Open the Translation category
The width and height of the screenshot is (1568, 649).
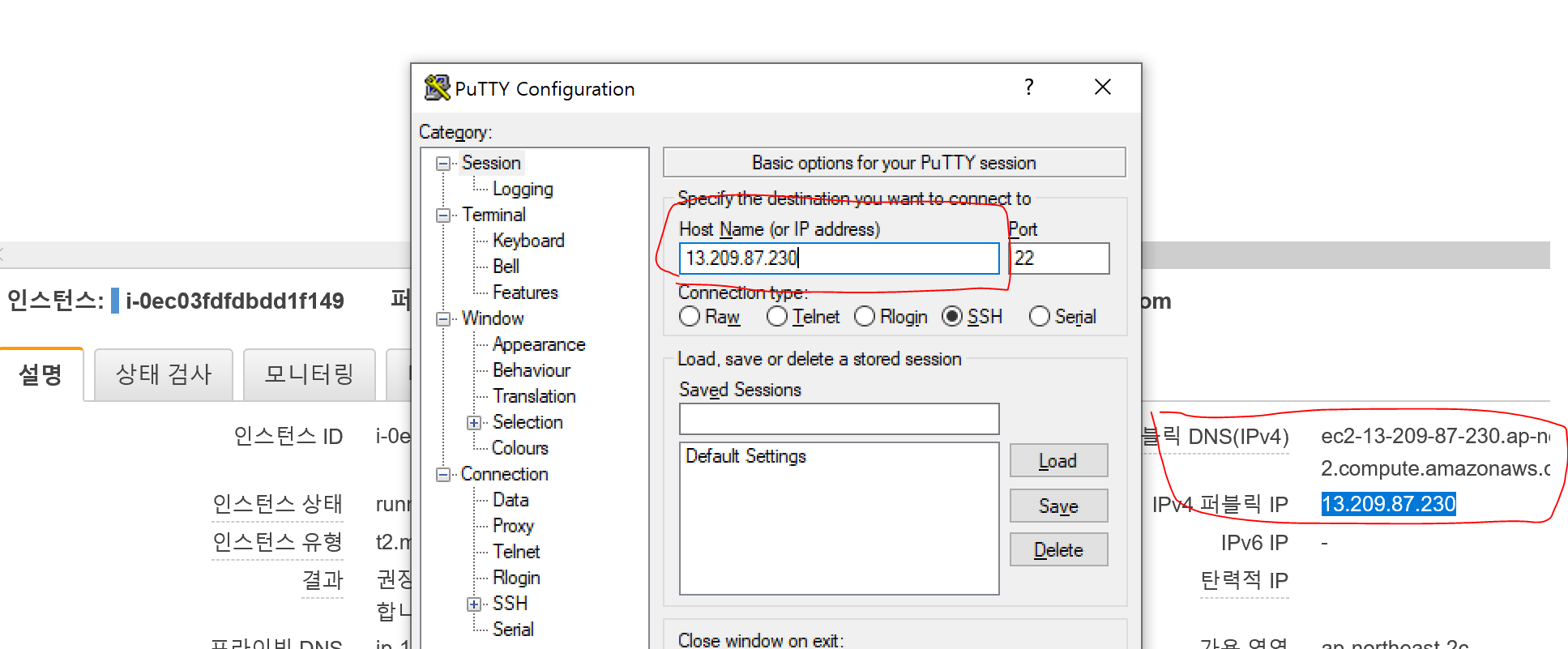pyautogui.click(x=534, y=396)
